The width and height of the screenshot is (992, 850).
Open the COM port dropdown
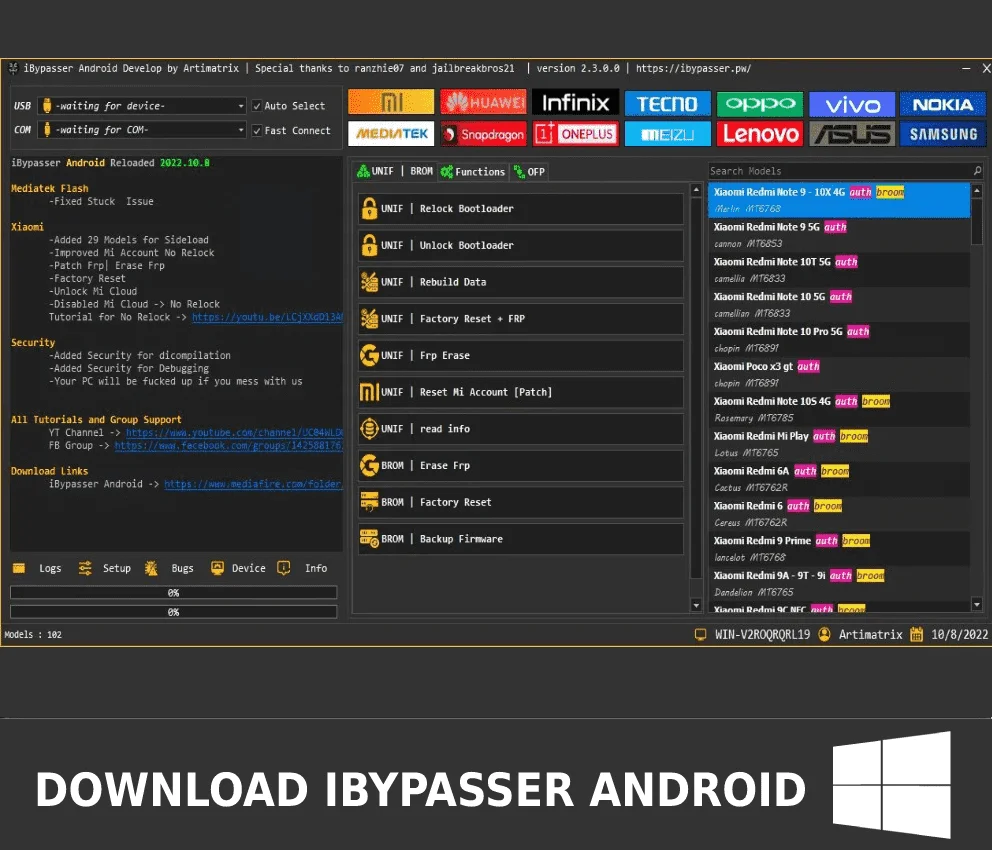142,130
